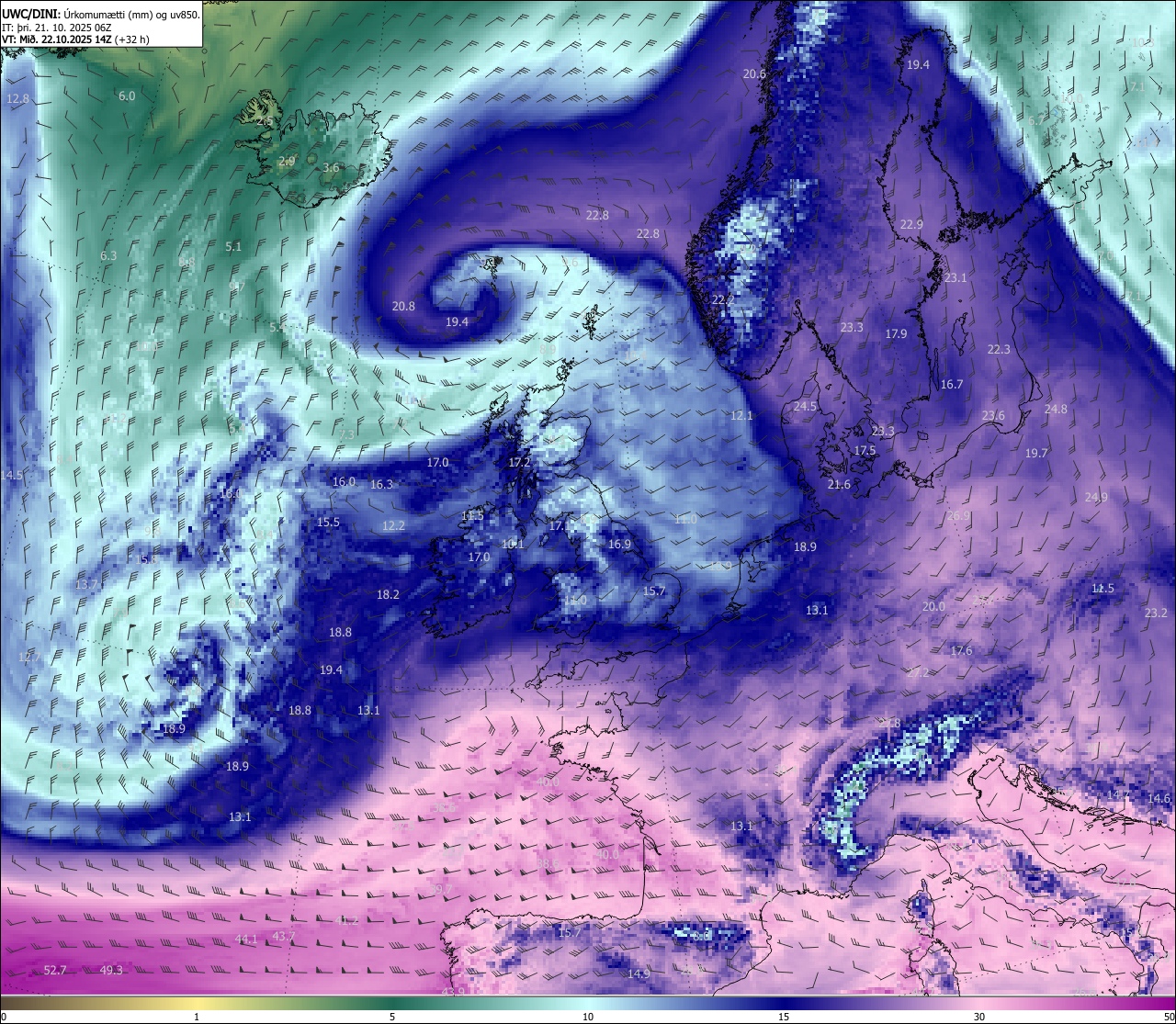Click the 12.2 value on the map
Image resolution: width=1176 pixels, height=1024 pixels.
(x=393, y=526)
